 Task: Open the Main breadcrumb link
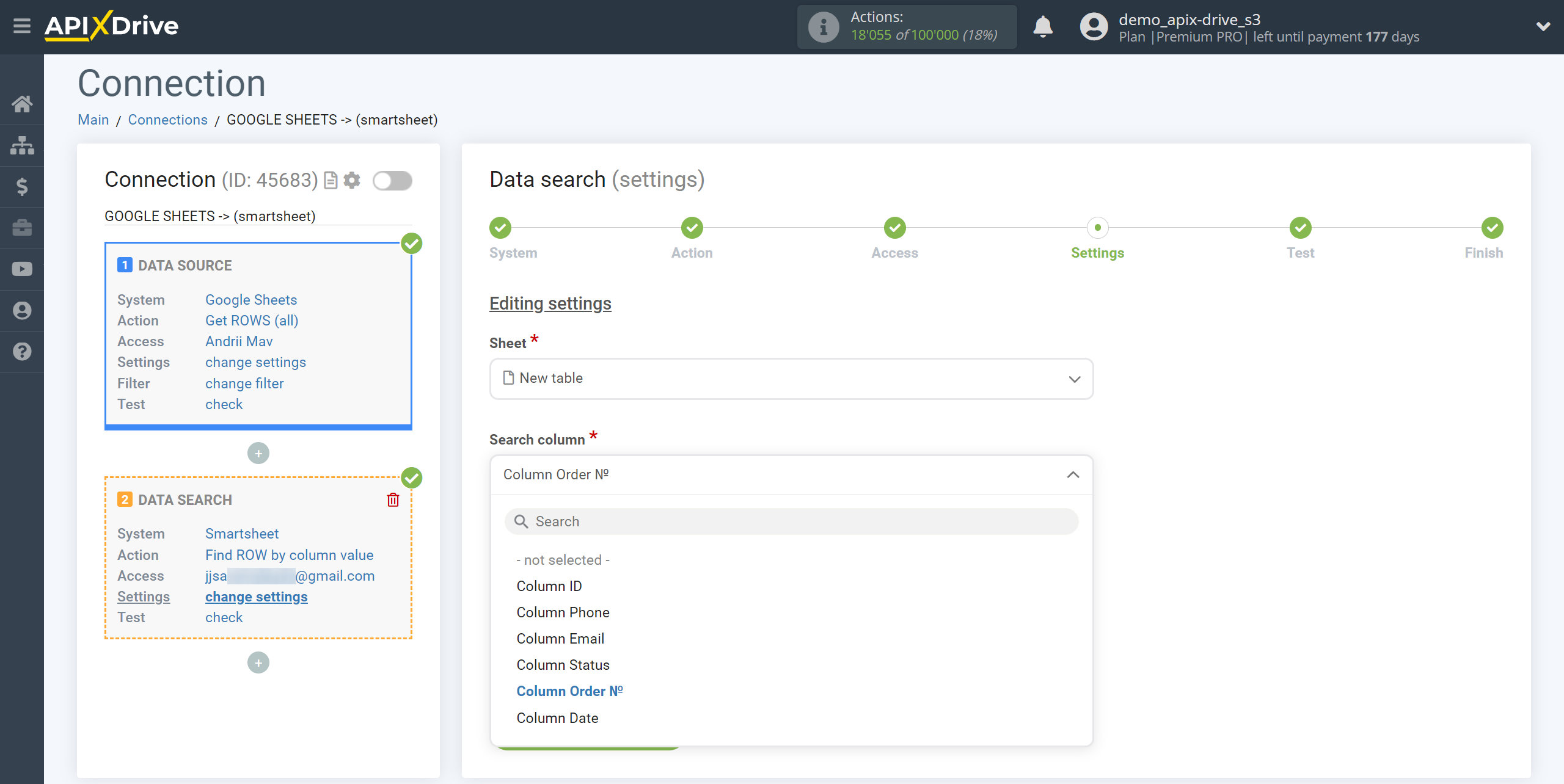coord(93,120)
